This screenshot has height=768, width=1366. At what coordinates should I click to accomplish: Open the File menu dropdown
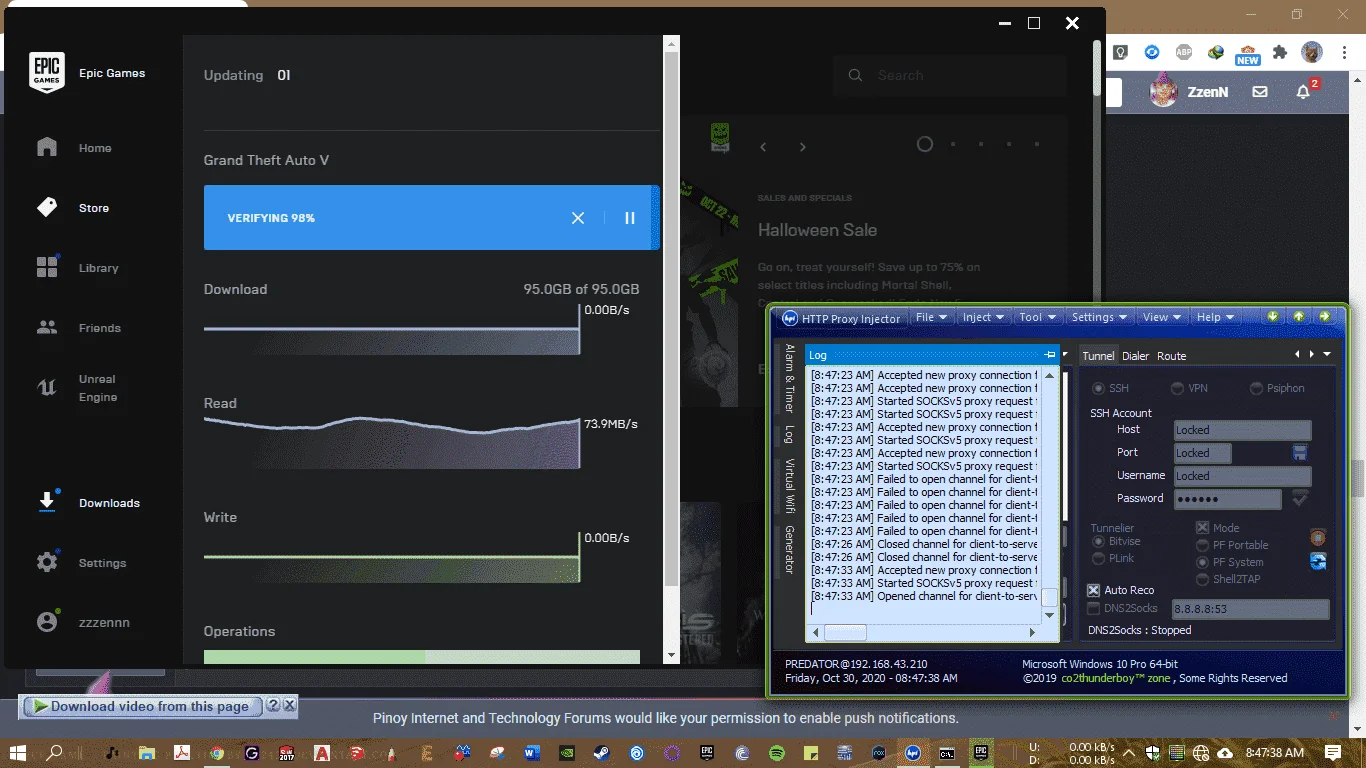pos(932,317)
